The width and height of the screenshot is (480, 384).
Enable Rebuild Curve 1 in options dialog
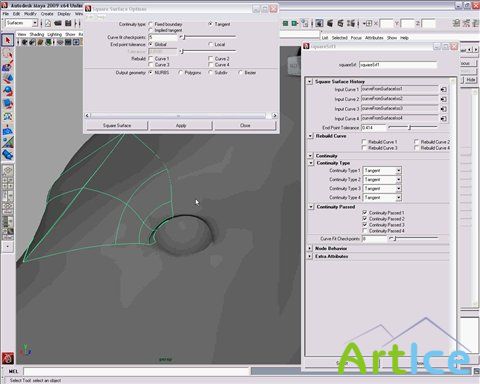coord(151,58)
